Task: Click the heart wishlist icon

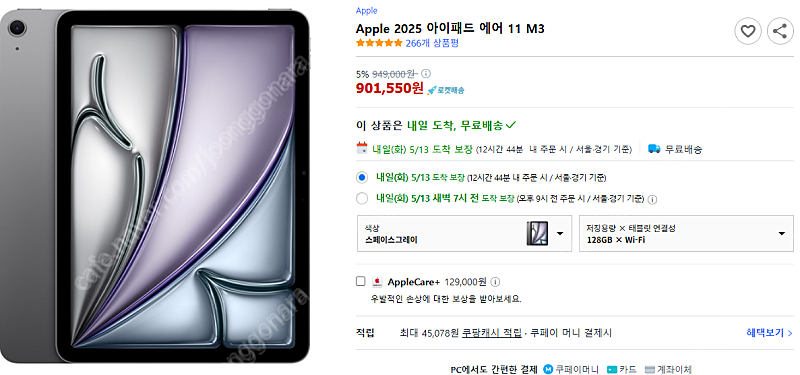Action: (747, 31)
